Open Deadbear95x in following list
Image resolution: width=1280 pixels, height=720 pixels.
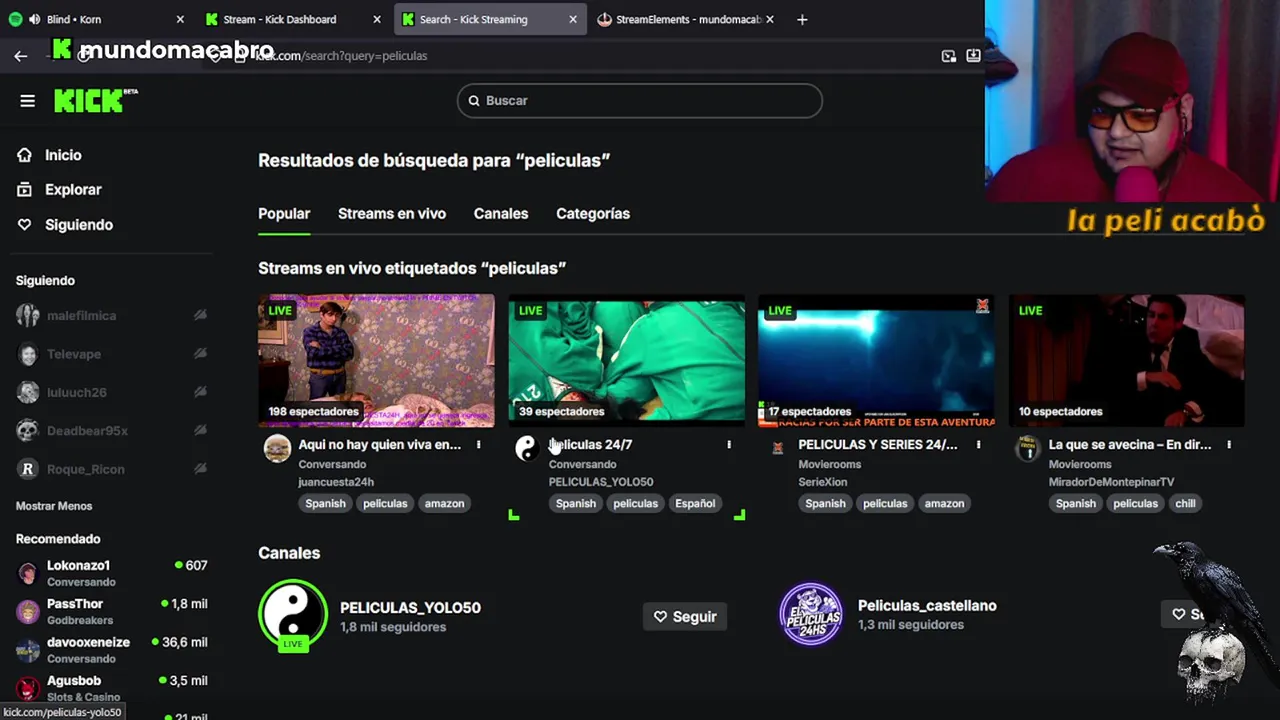88,431
